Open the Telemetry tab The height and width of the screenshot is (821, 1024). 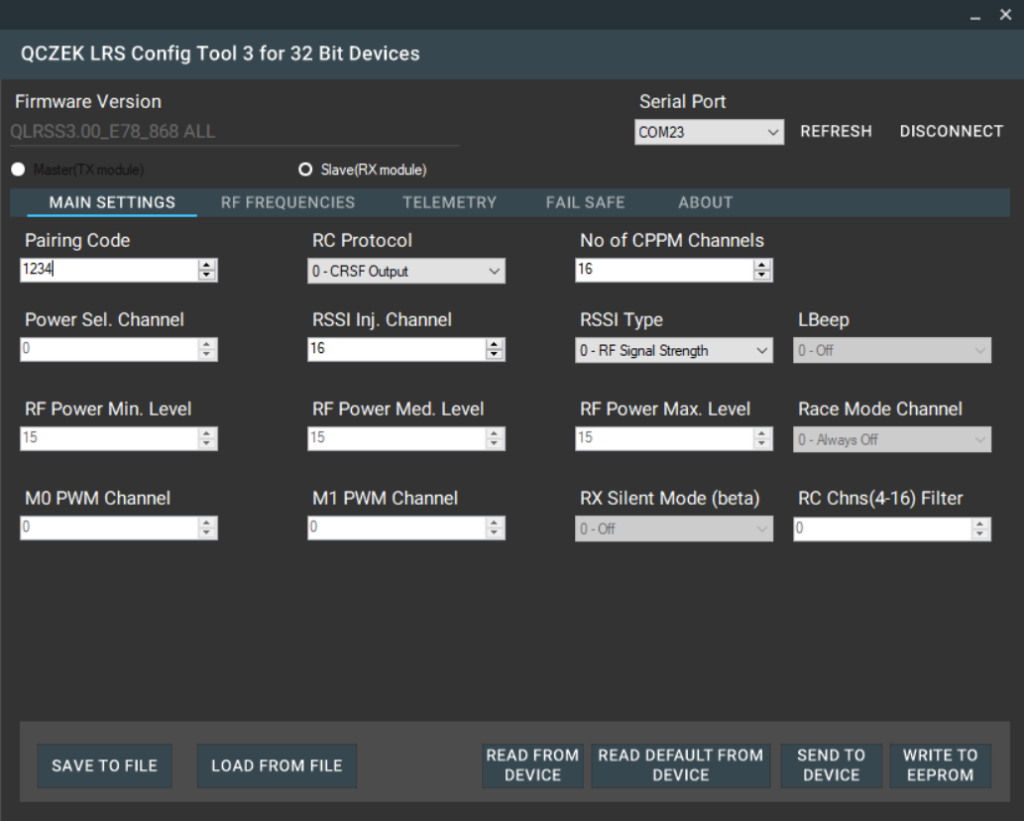tap(449, 202)
